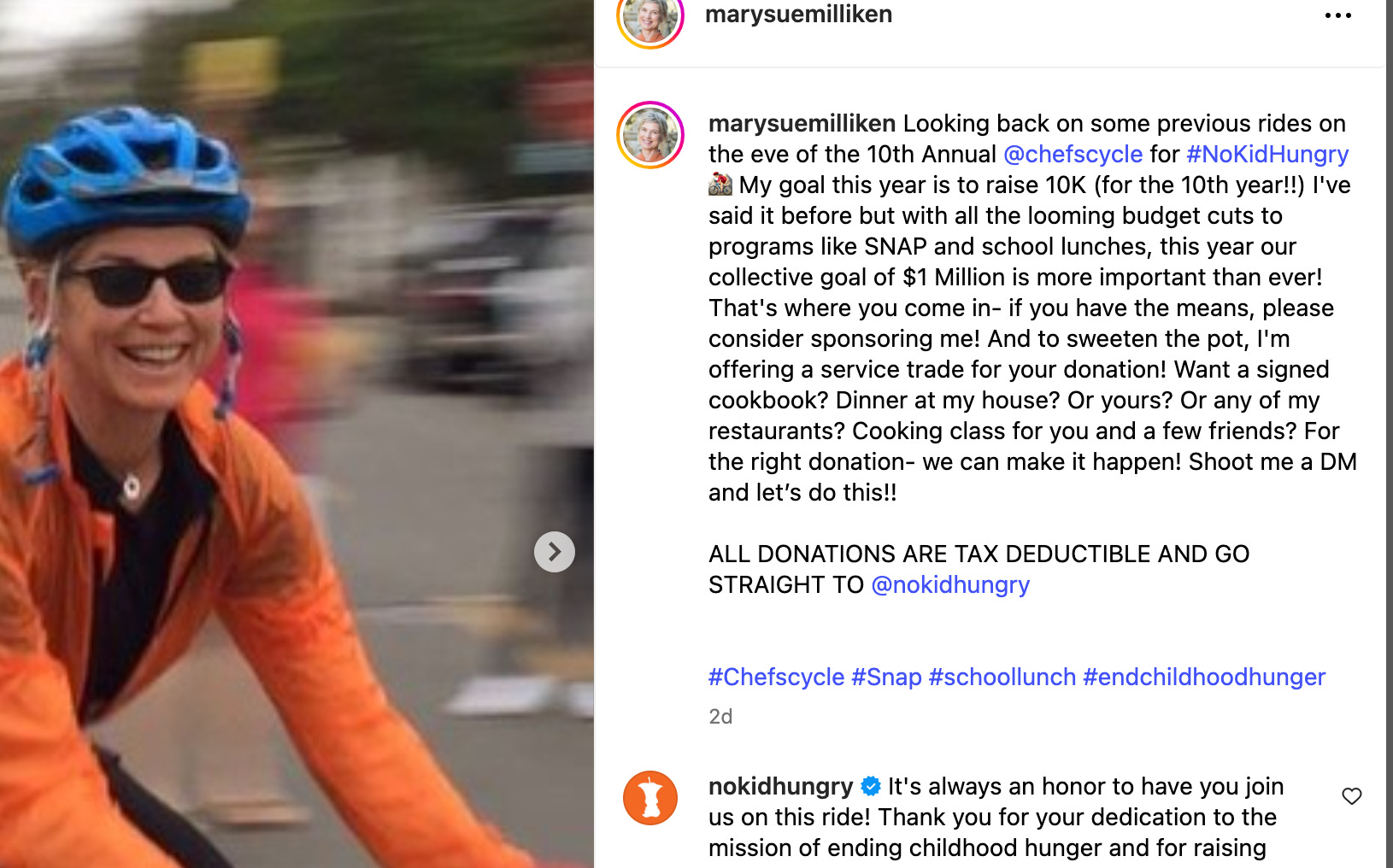The width and height of the screenshot is (1393, 868).
Task: Open marysuemilliken username in the caption
Action: tap(802, 123)
